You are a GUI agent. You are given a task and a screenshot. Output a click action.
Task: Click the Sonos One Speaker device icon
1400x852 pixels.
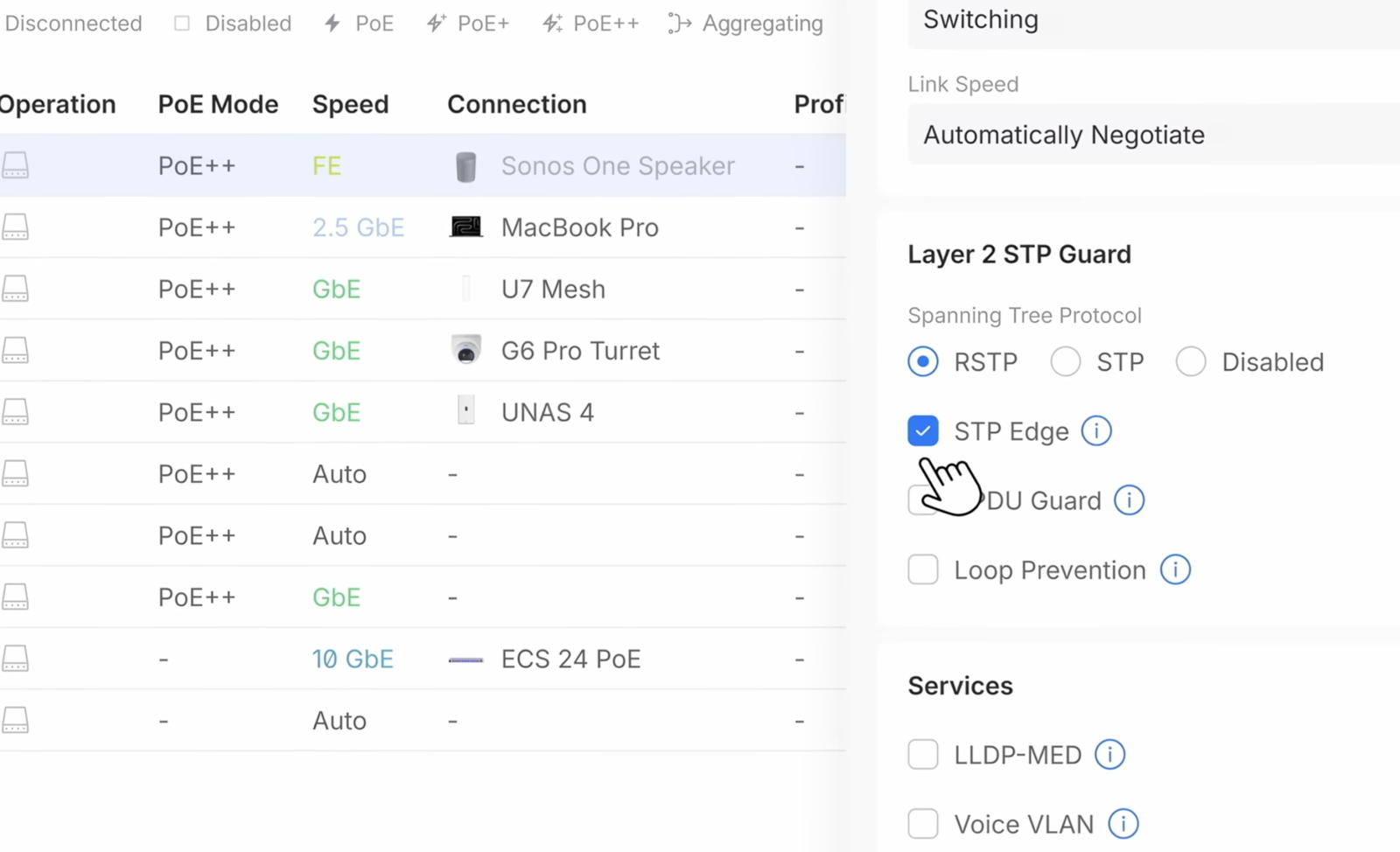click(466, 165)
